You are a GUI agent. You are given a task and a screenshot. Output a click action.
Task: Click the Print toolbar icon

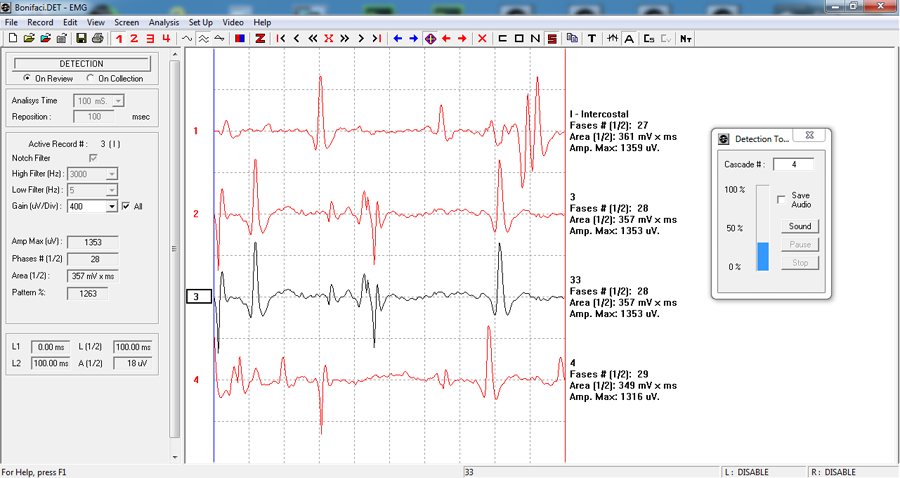[98, 38]
